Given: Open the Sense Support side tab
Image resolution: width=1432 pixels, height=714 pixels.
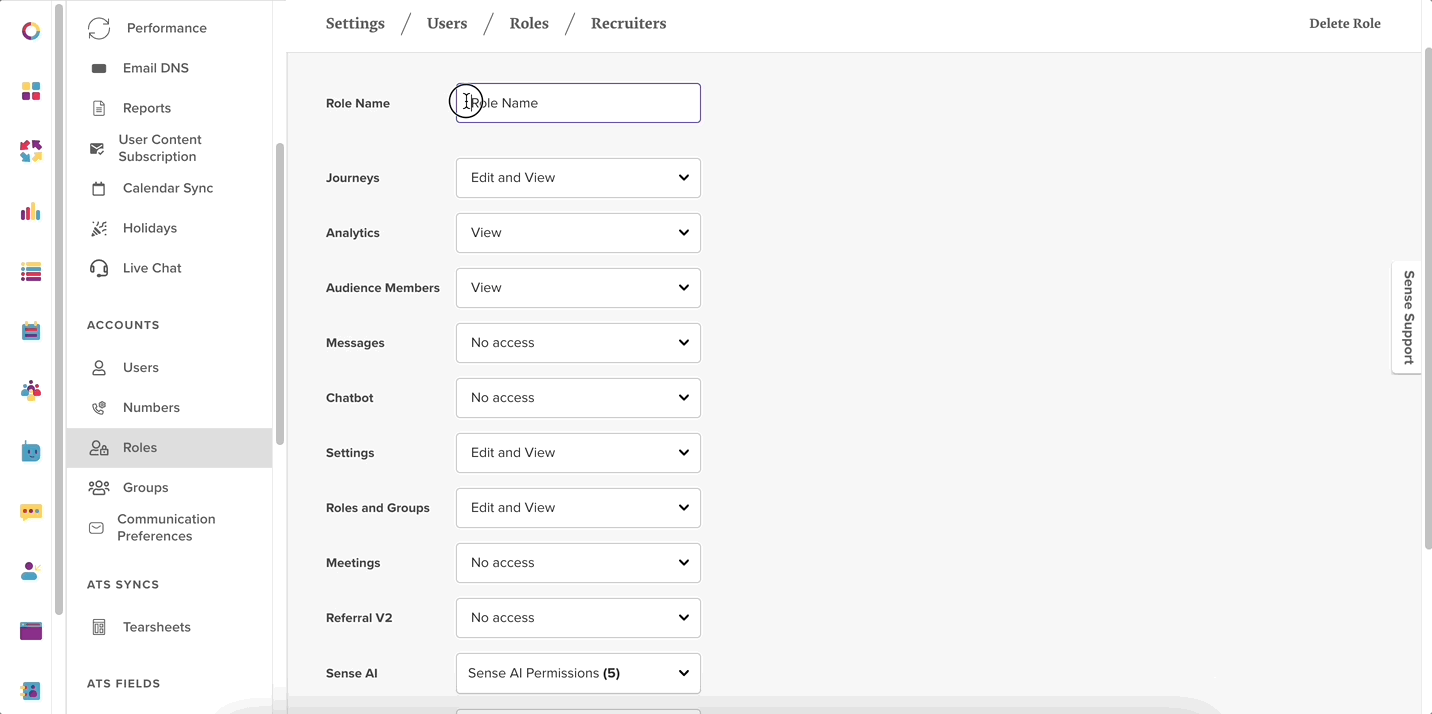Looking at the screenshot, I should [1407, 317].
